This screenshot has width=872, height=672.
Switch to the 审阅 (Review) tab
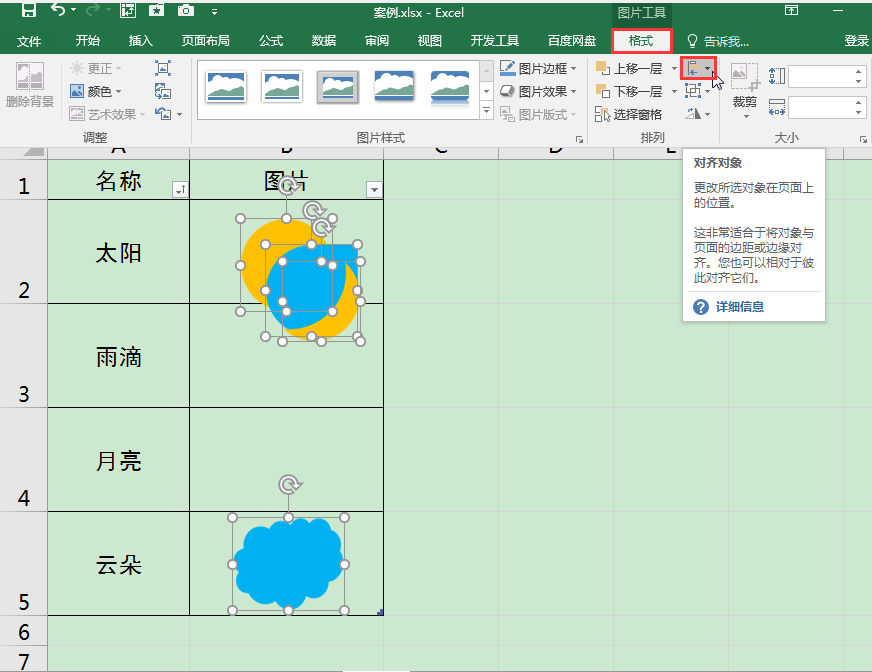376,41
